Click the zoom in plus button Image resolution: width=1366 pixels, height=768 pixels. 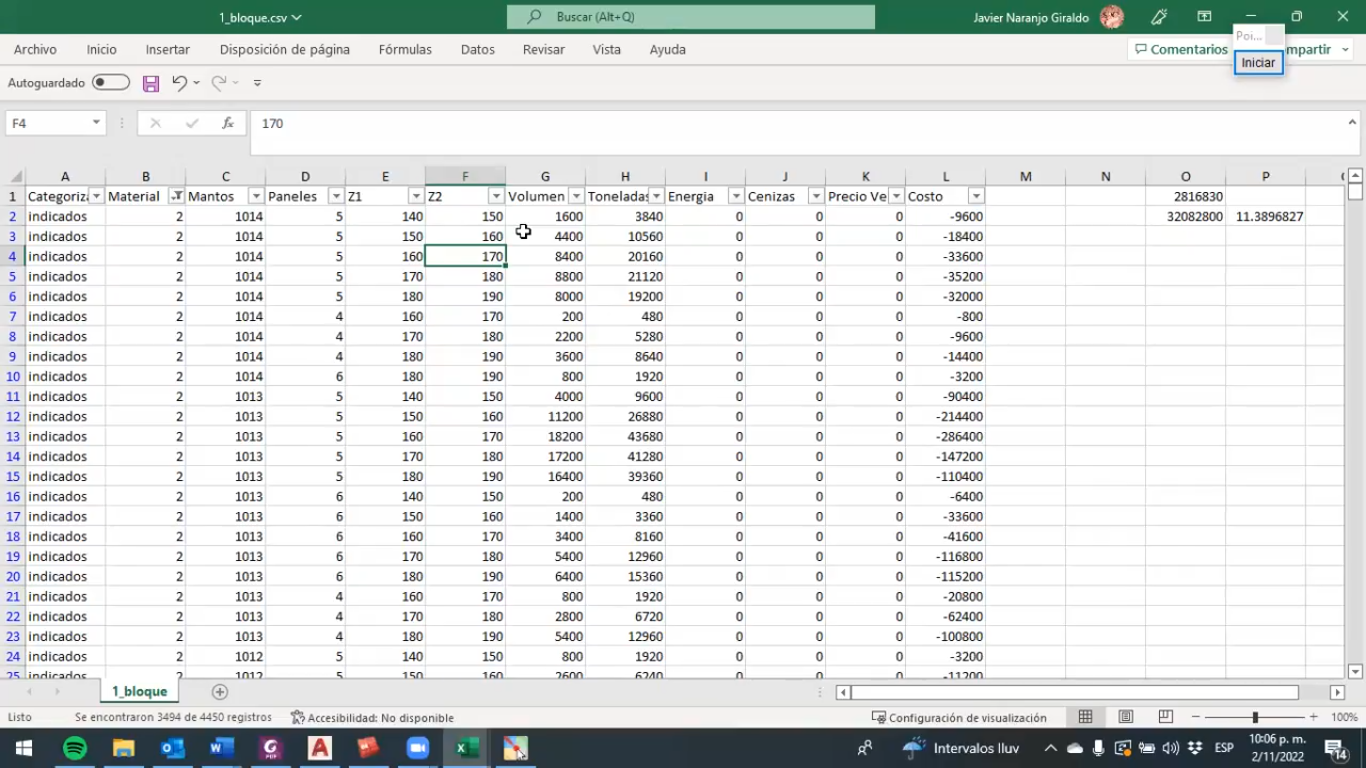[1315, 717]
